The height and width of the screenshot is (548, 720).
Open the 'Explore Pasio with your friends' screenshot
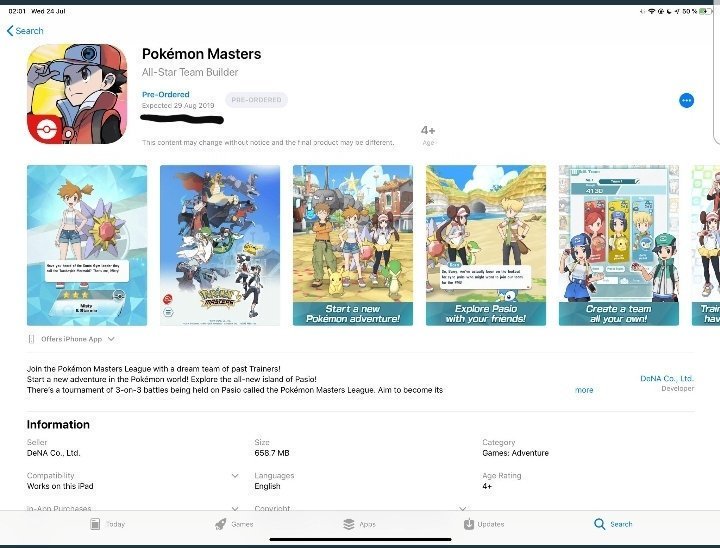486,245
